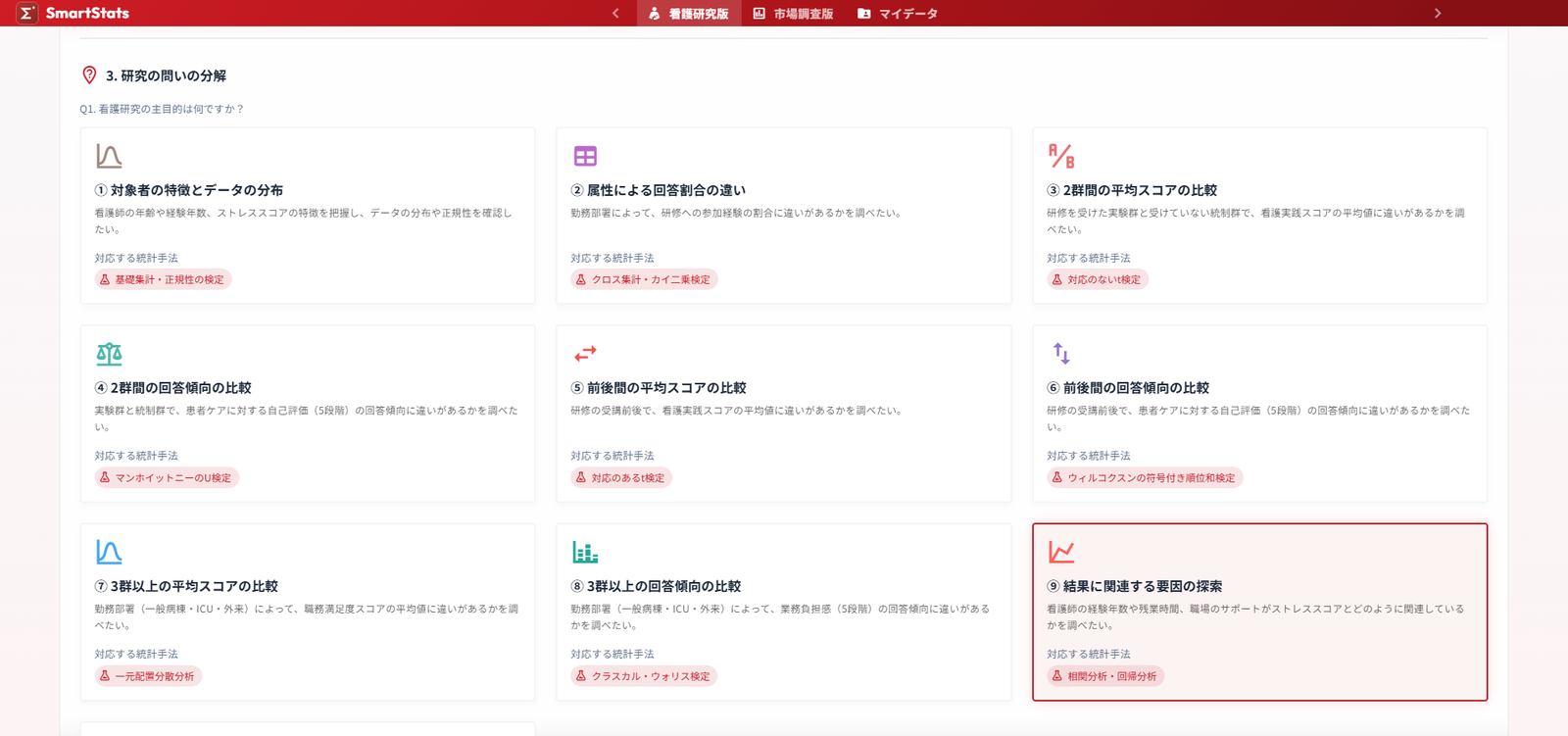Select the card title ⑧ 3群以上の回答傾向の比較
This screenshot has height=736, width=1568.
[656, 586]
